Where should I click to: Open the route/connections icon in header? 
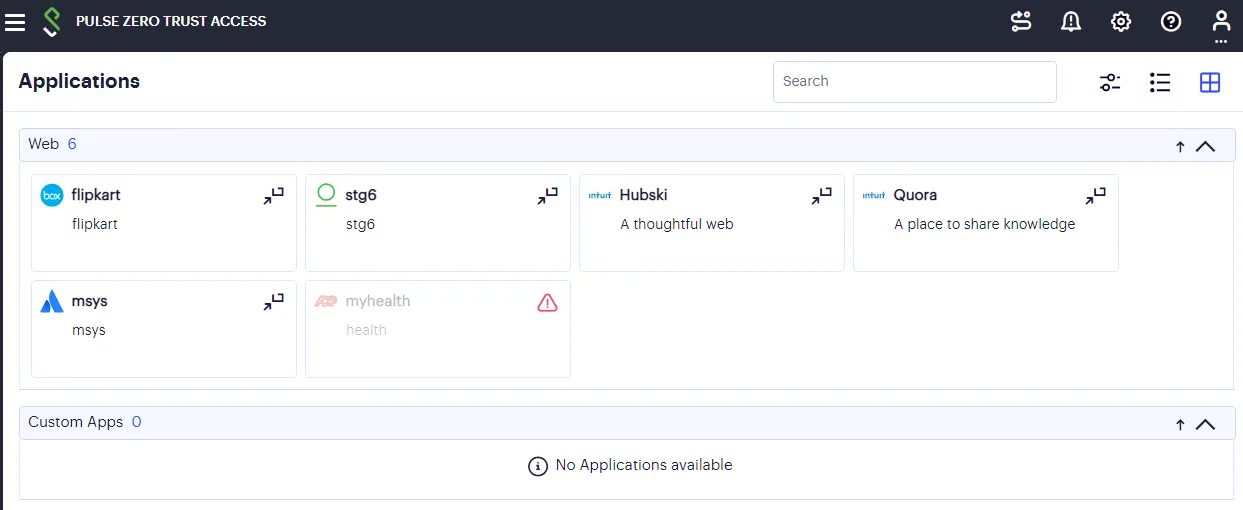(1021, 21)
